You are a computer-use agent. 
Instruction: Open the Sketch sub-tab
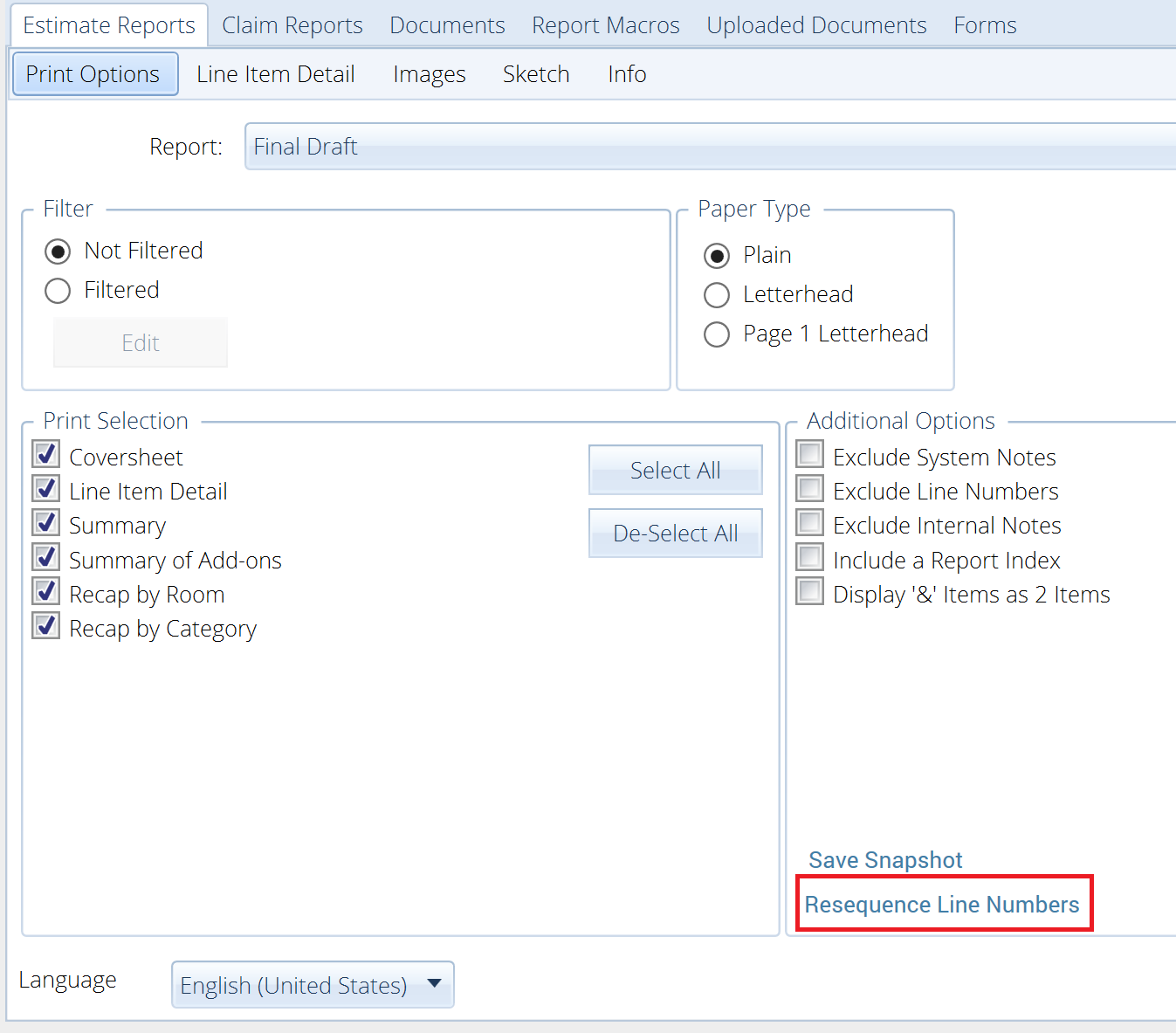536,74
